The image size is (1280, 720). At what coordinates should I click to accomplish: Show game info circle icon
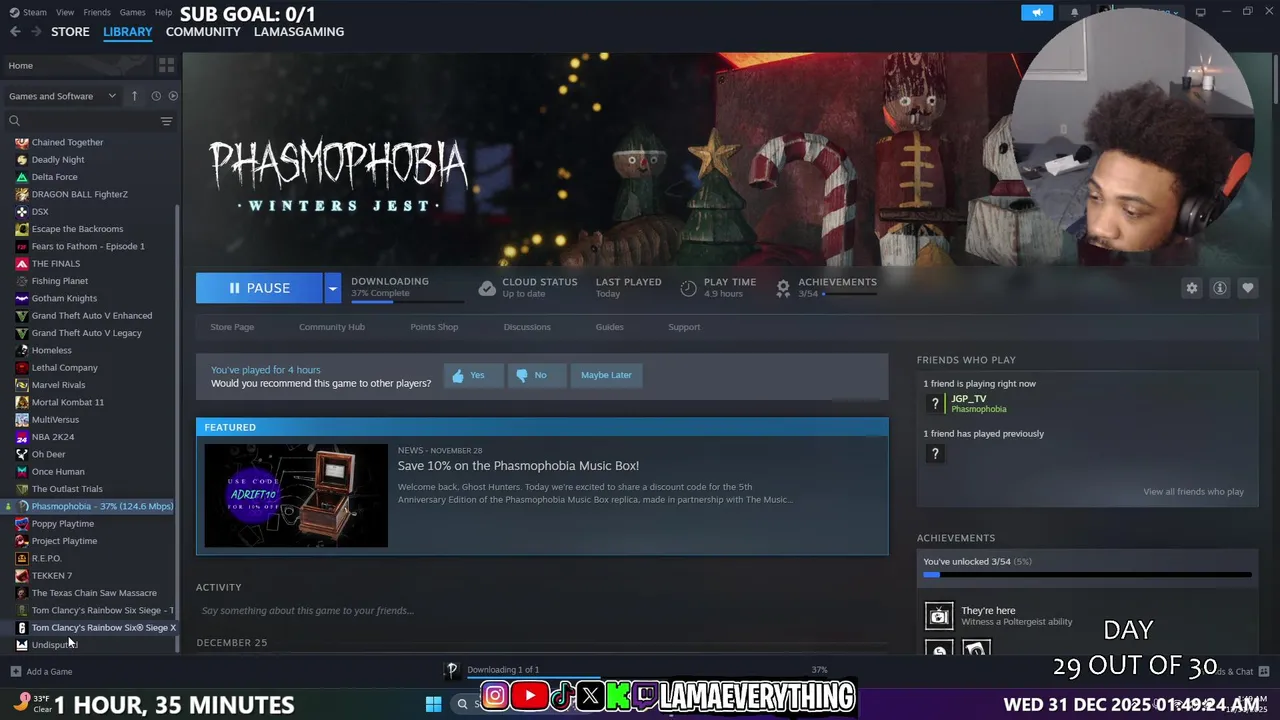[1220, 288]
